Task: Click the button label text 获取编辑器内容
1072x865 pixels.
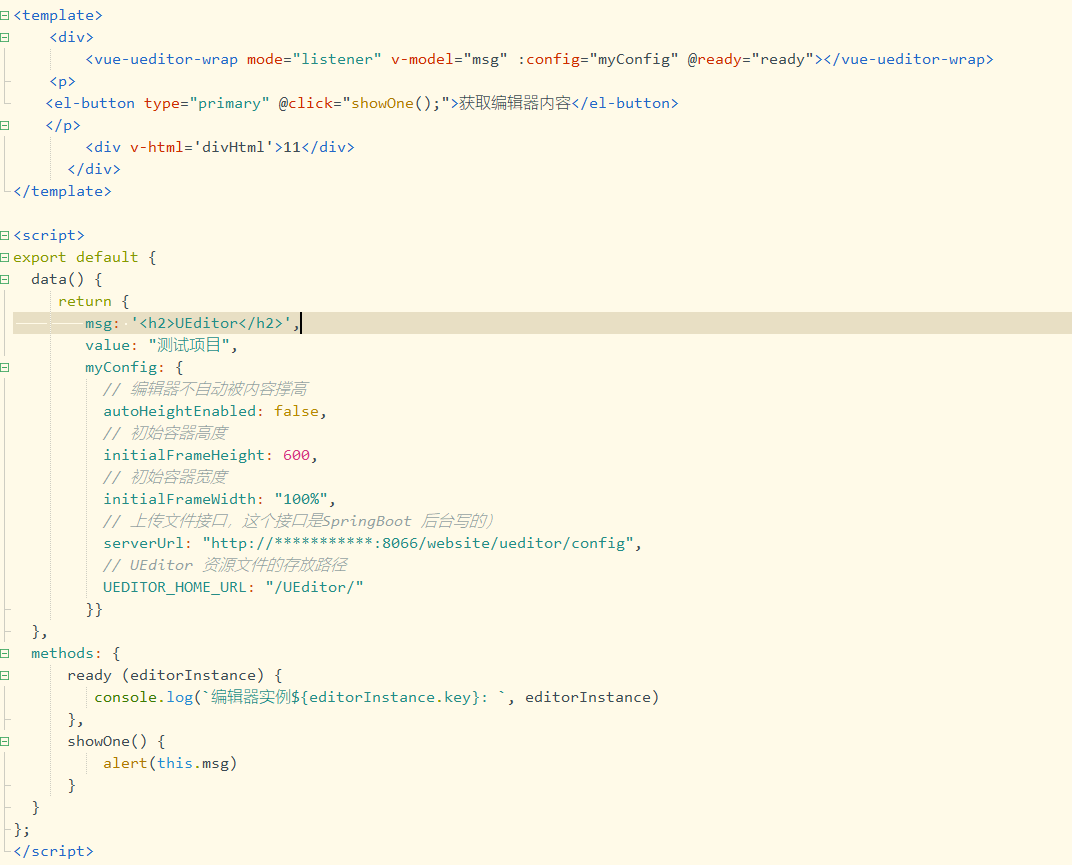Action: [515, 103]
